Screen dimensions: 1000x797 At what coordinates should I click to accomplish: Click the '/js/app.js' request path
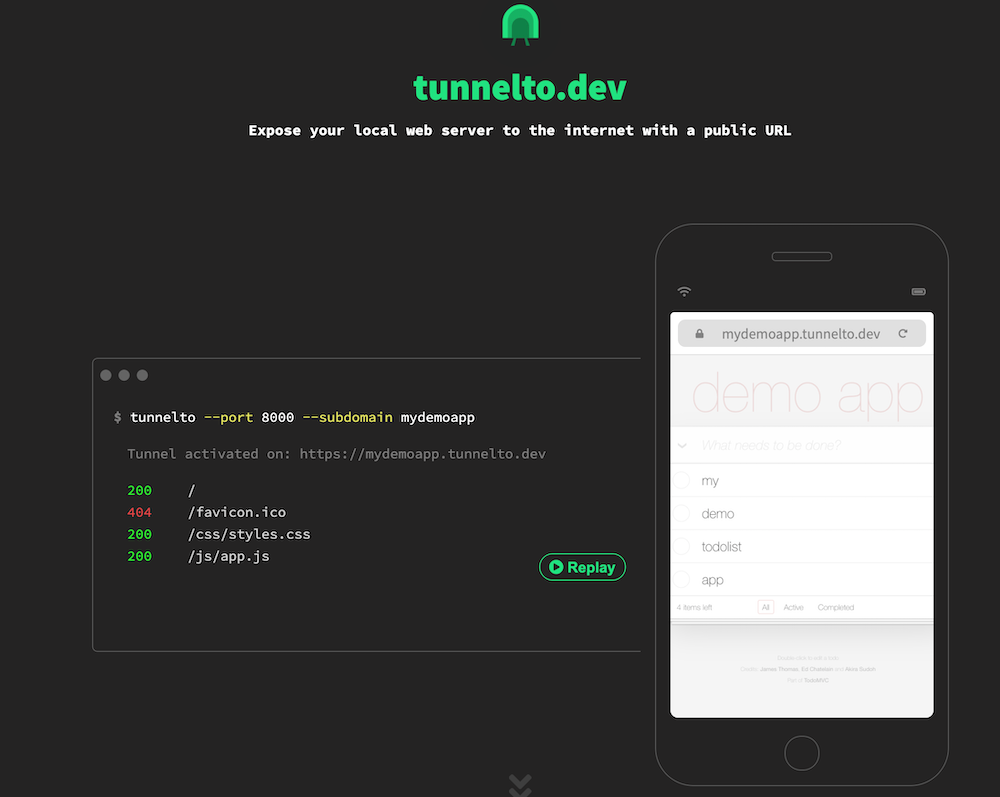[229, 557]
